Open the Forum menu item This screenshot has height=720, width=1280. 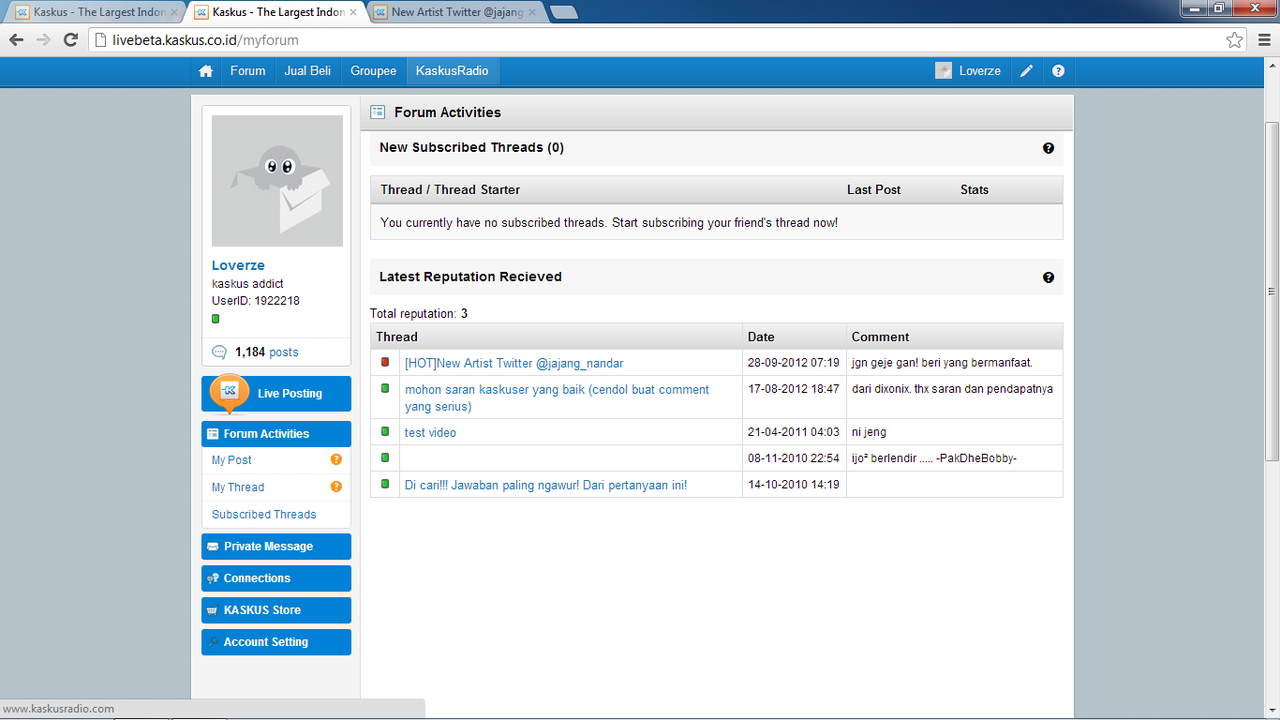(248, 71)
